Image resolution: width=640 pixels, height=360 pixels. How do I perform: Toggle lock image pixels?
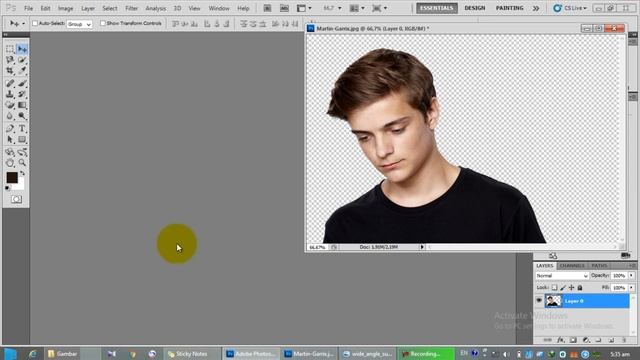[x=563, y=288]
